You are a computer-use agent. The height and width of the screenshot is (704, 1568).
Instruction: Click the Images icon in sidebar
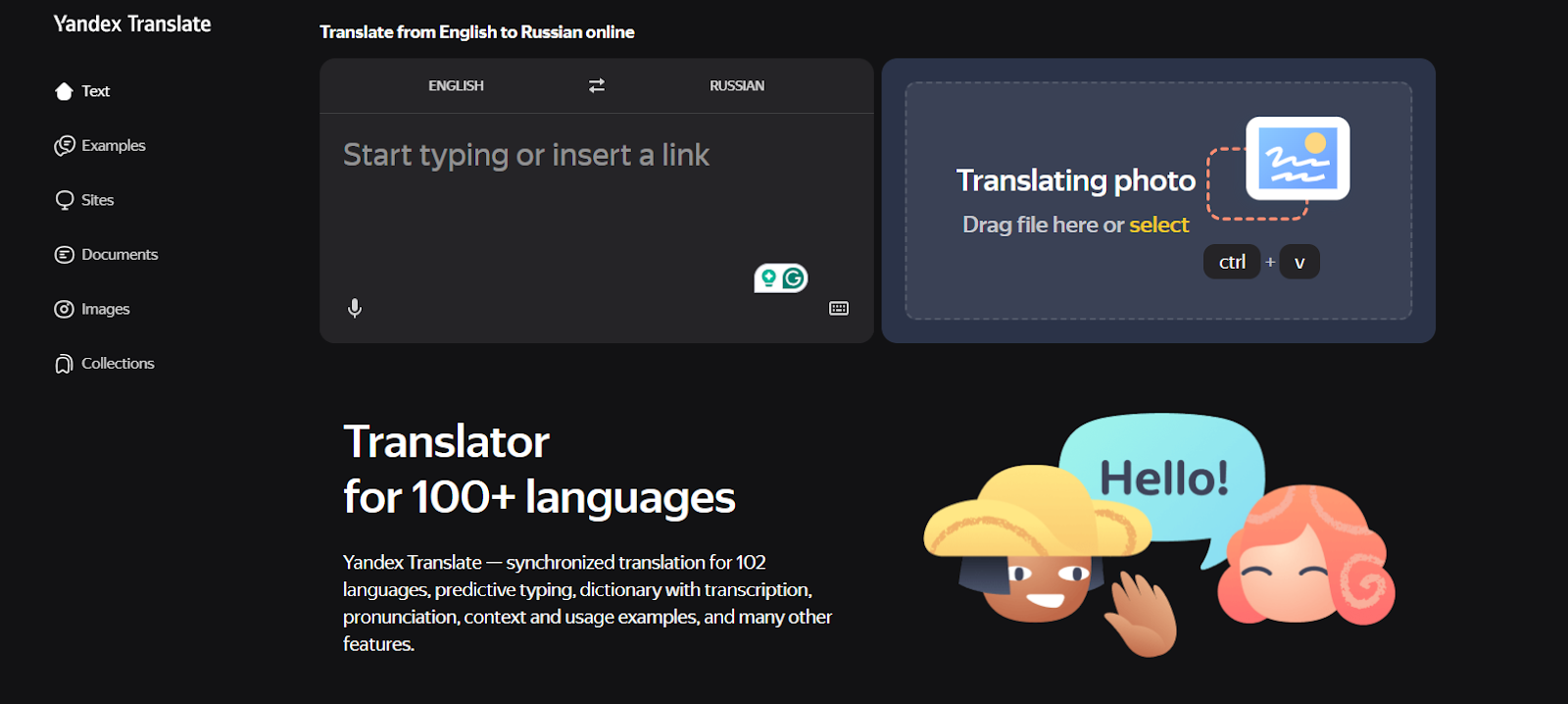pyautogui.click(x=64, y=309)
